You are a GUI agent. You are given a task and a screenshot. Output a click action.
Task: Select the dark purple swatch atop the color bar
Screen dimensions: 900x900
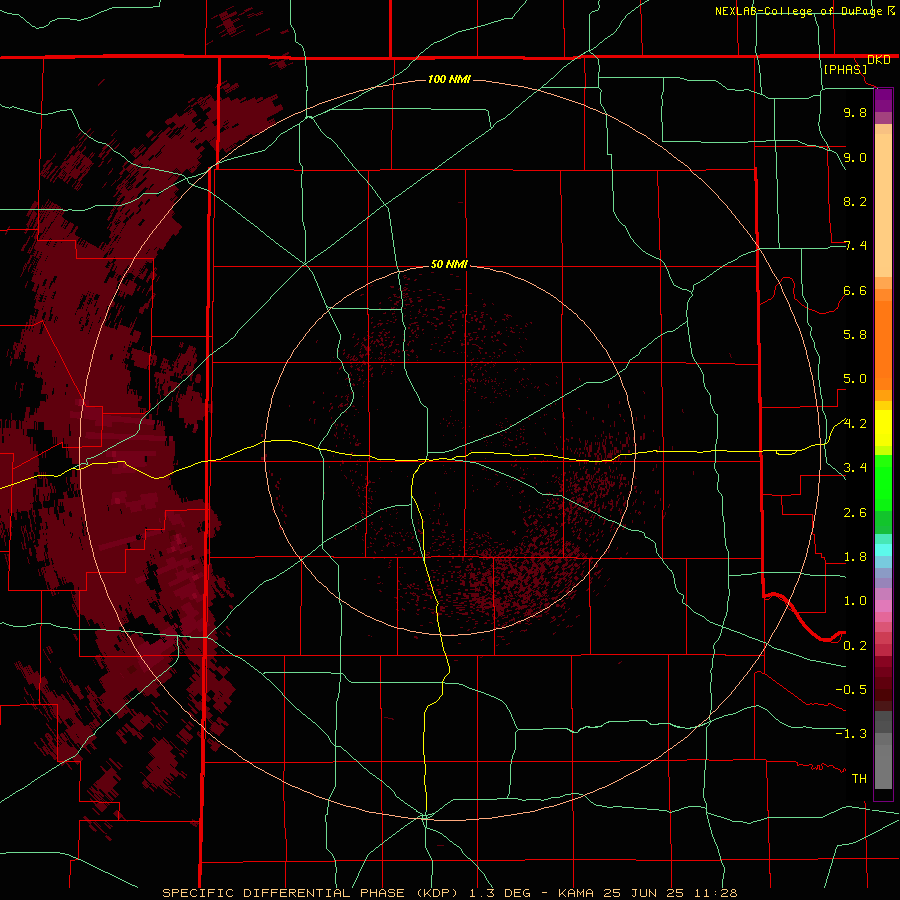(x=883, y=99)
